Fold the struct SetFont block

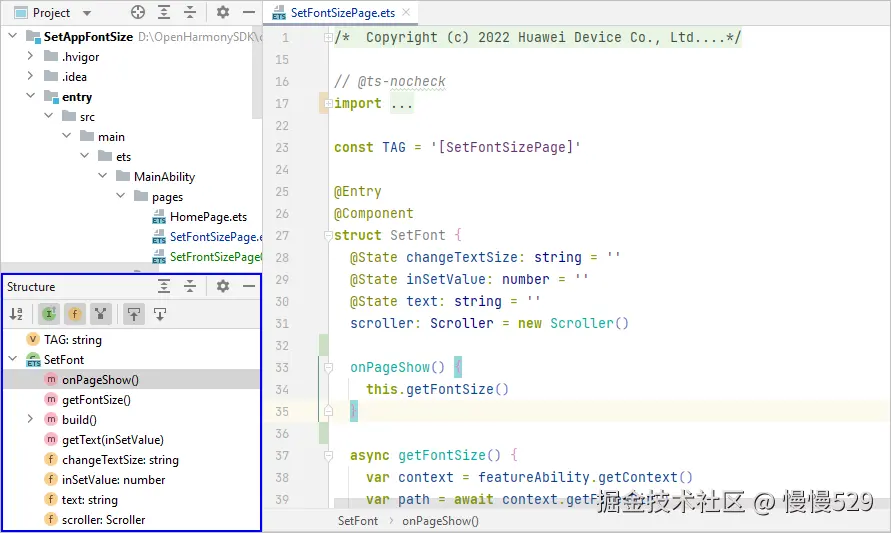click(328, 235)
